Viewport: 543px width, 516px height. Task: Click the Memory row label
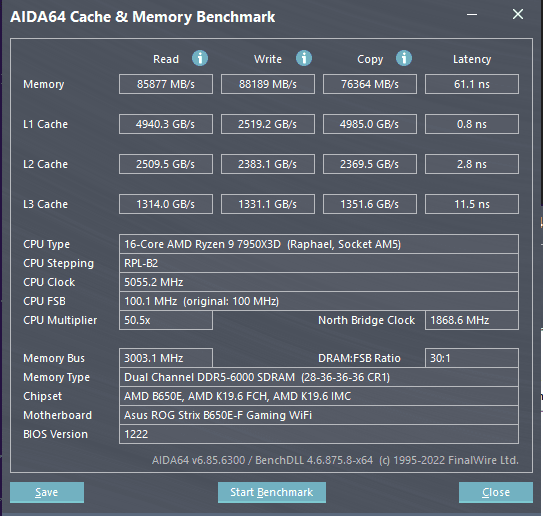(x=44, y=84)
